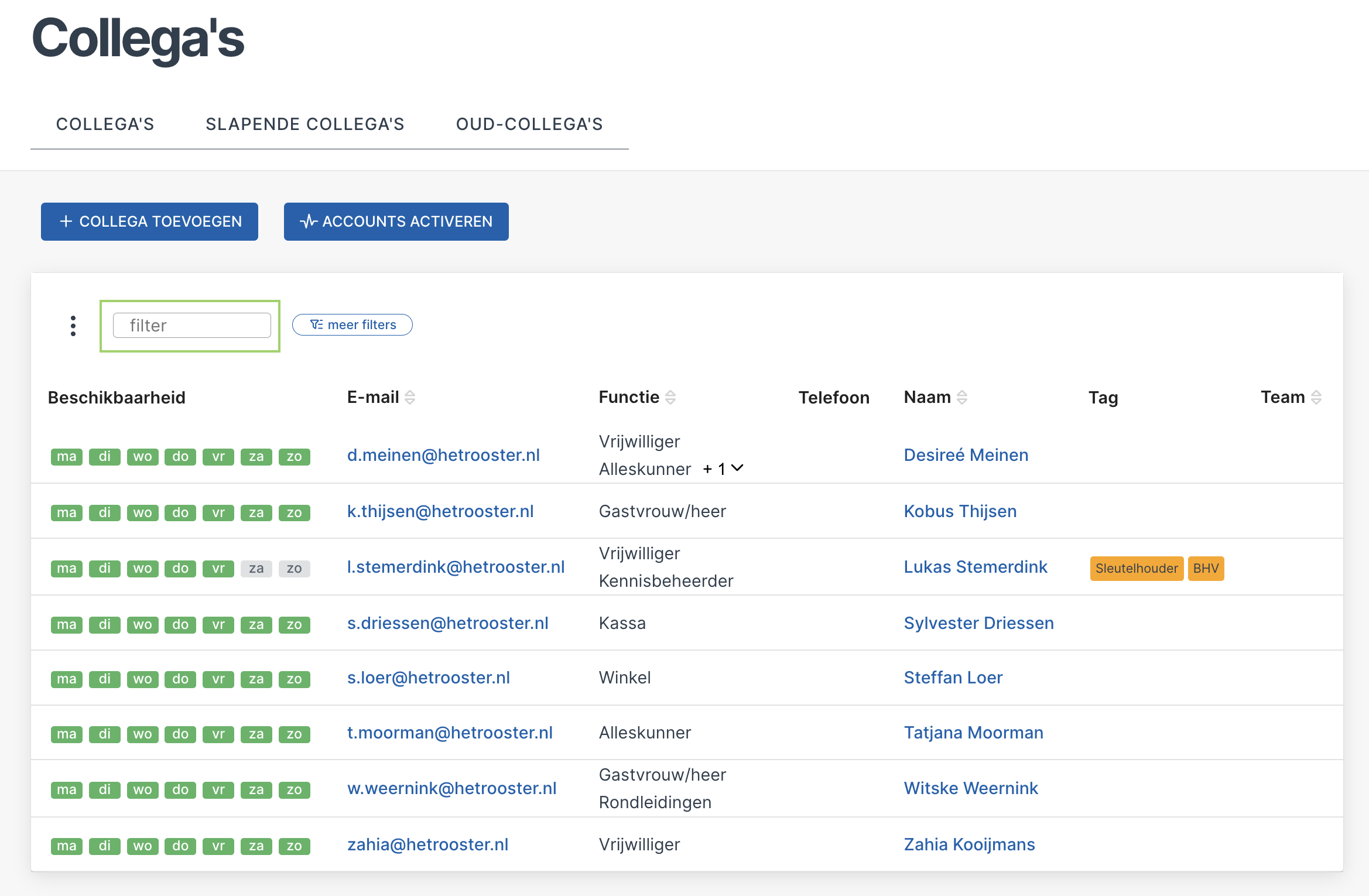Open email link t.moorman@hetrooster.nl
This screenshot has height=896, width=1369.
click(x=450, y=733)
